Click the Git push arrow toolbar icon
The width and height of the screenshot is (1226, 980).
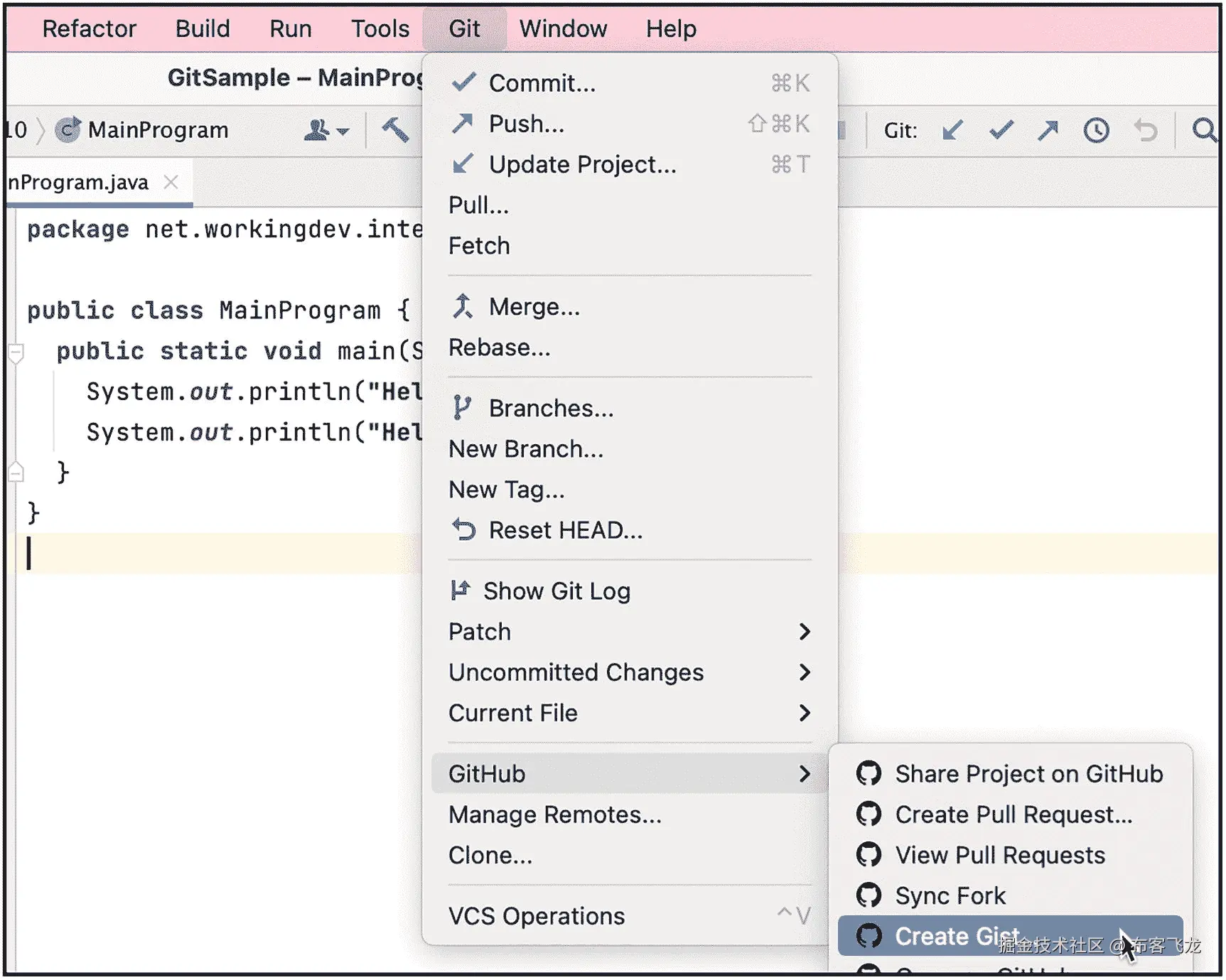click(x=1048, y=131)
